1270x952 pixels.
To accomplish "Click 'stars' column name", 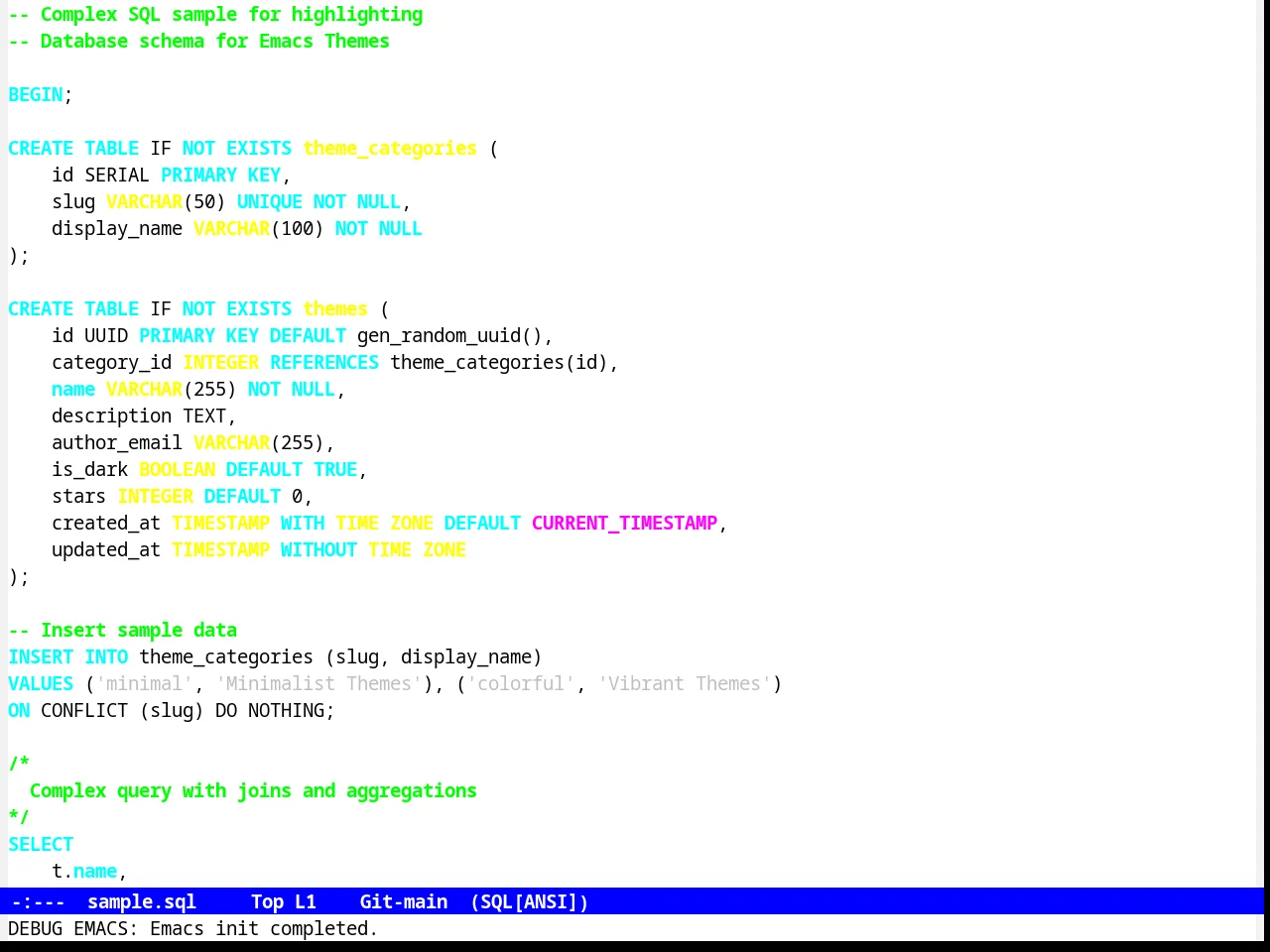I will tap(78, 496).
